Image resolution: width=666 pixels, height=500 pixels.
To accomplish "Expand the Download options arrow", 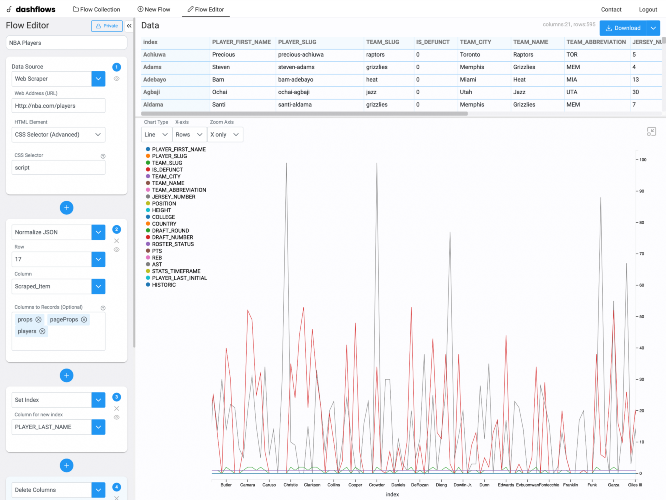I will point(653,28).
